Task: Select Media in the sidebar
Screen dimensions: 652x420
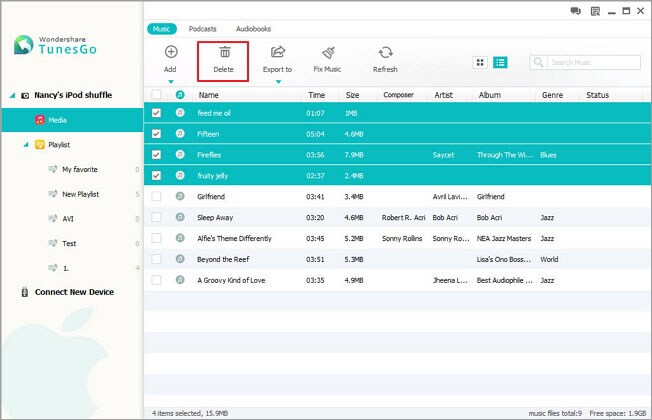Action: tap(72, 120)
